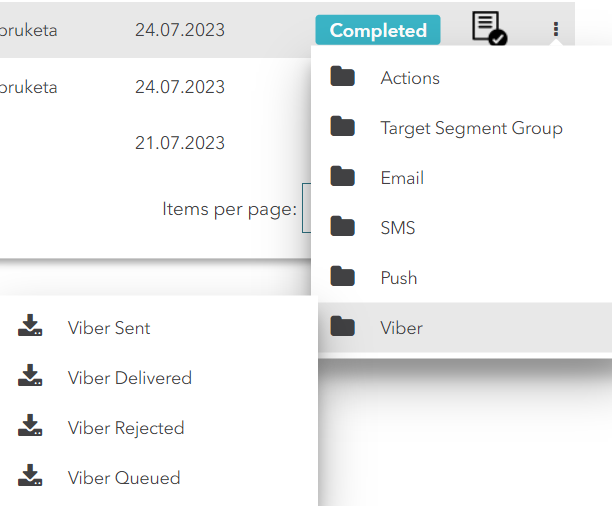Image resolution: width=612 pixels, height=506 pixels.
Task: Download the Viber Rejected report
Action: click(126, 428)
